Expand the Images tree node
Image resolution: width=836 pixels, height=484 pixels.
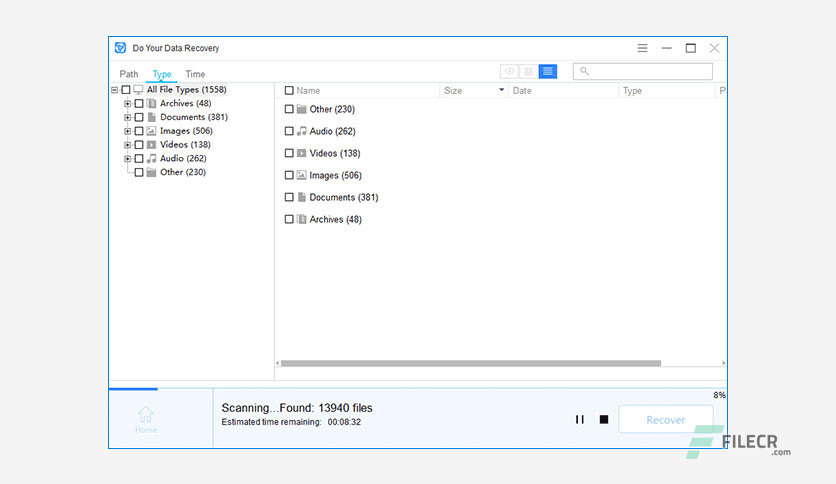tap(127, 131)
